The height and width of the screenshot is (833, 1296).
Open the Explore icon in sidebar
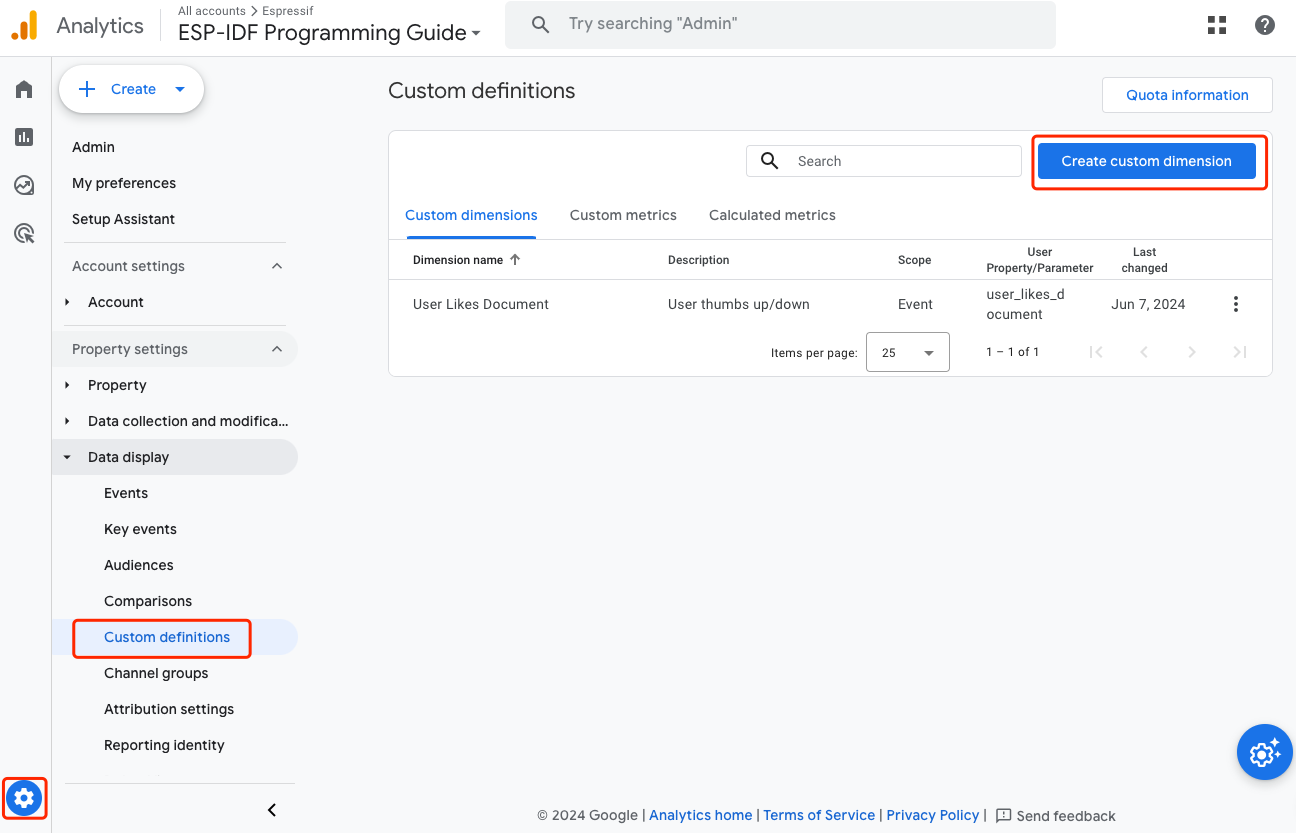(24, 185)
